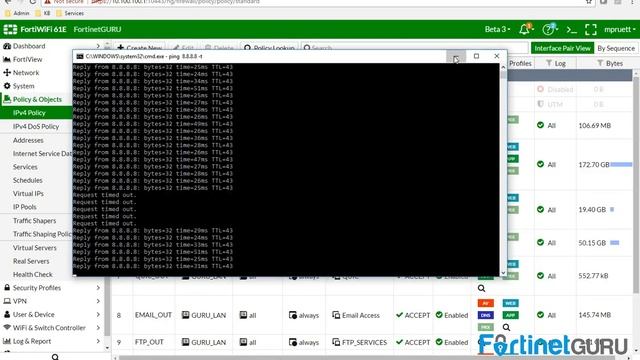This screenshot has height=360, width=640.
Task: Open Traffic Shapers menu item
Action: click(36, 220)
